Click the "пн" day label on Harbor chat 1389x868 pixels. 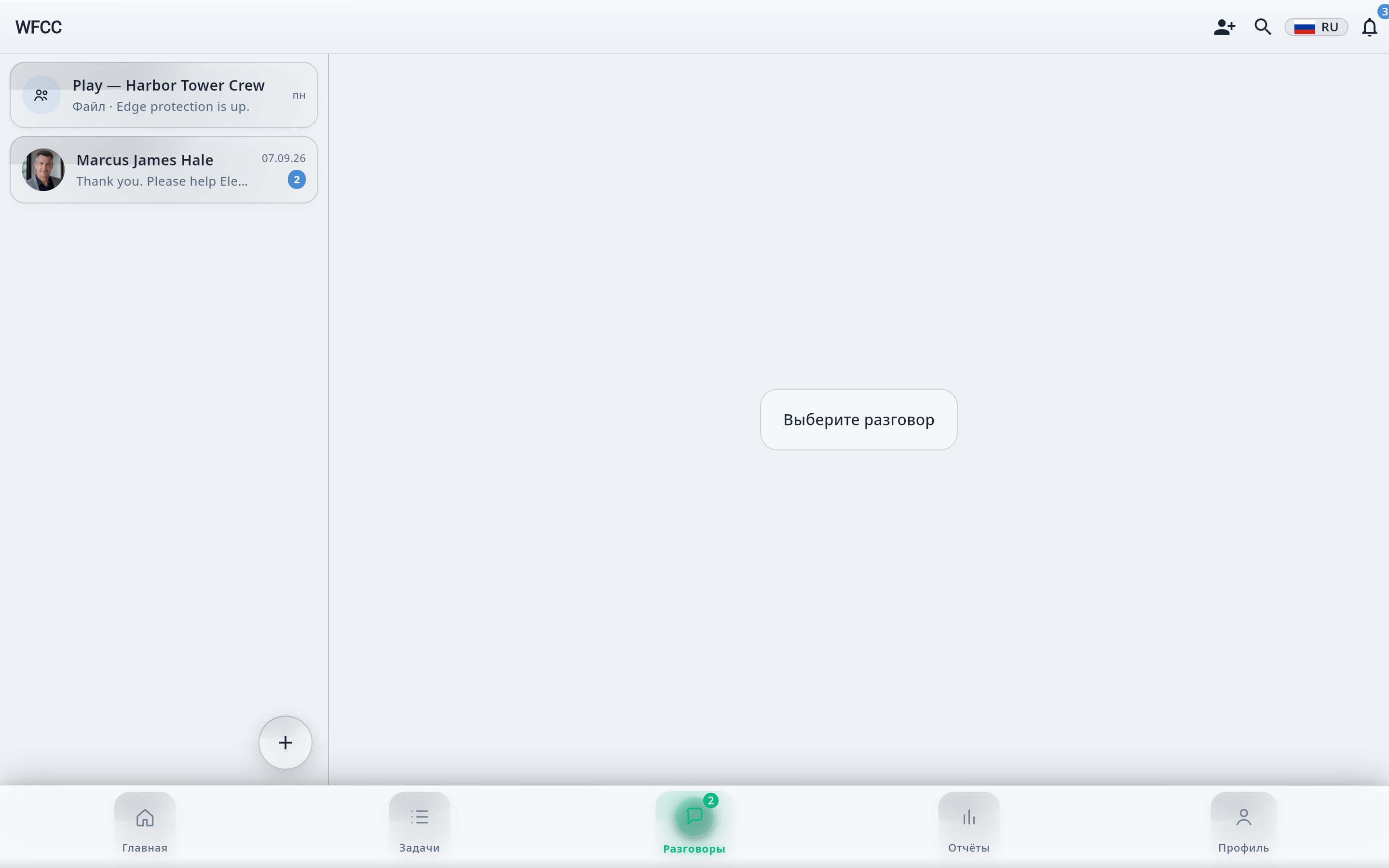click(x=299, y=95)
